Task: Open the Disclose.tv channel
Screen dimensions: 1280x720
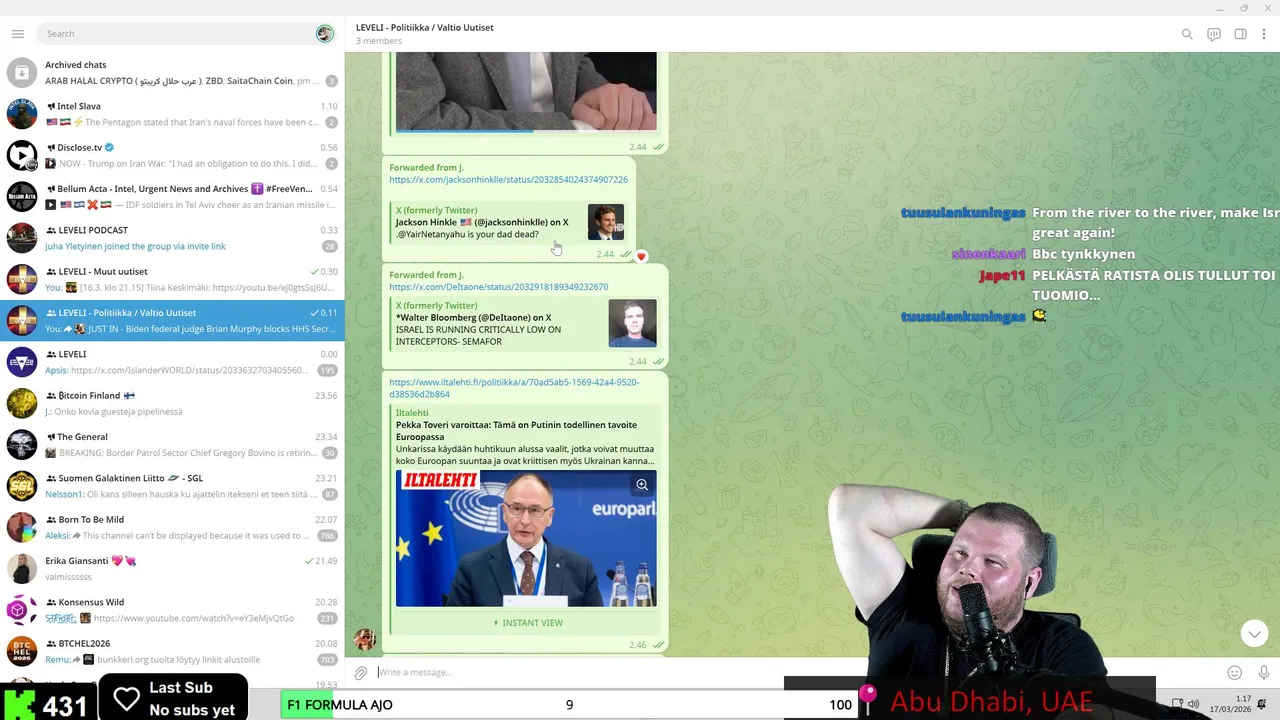Action: point(172,155)
